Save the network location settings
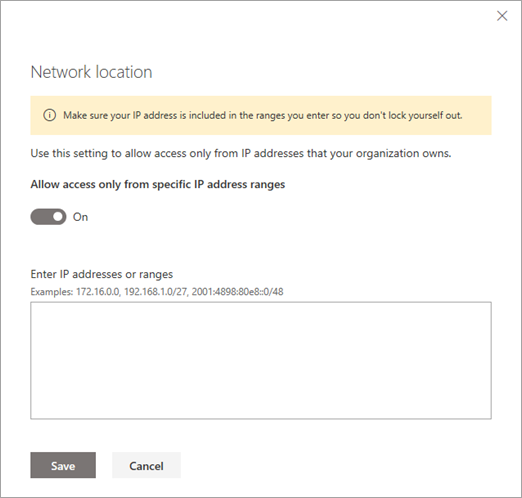Image resolution: width=522 pixels, height=498 pixels. [63, 465]
